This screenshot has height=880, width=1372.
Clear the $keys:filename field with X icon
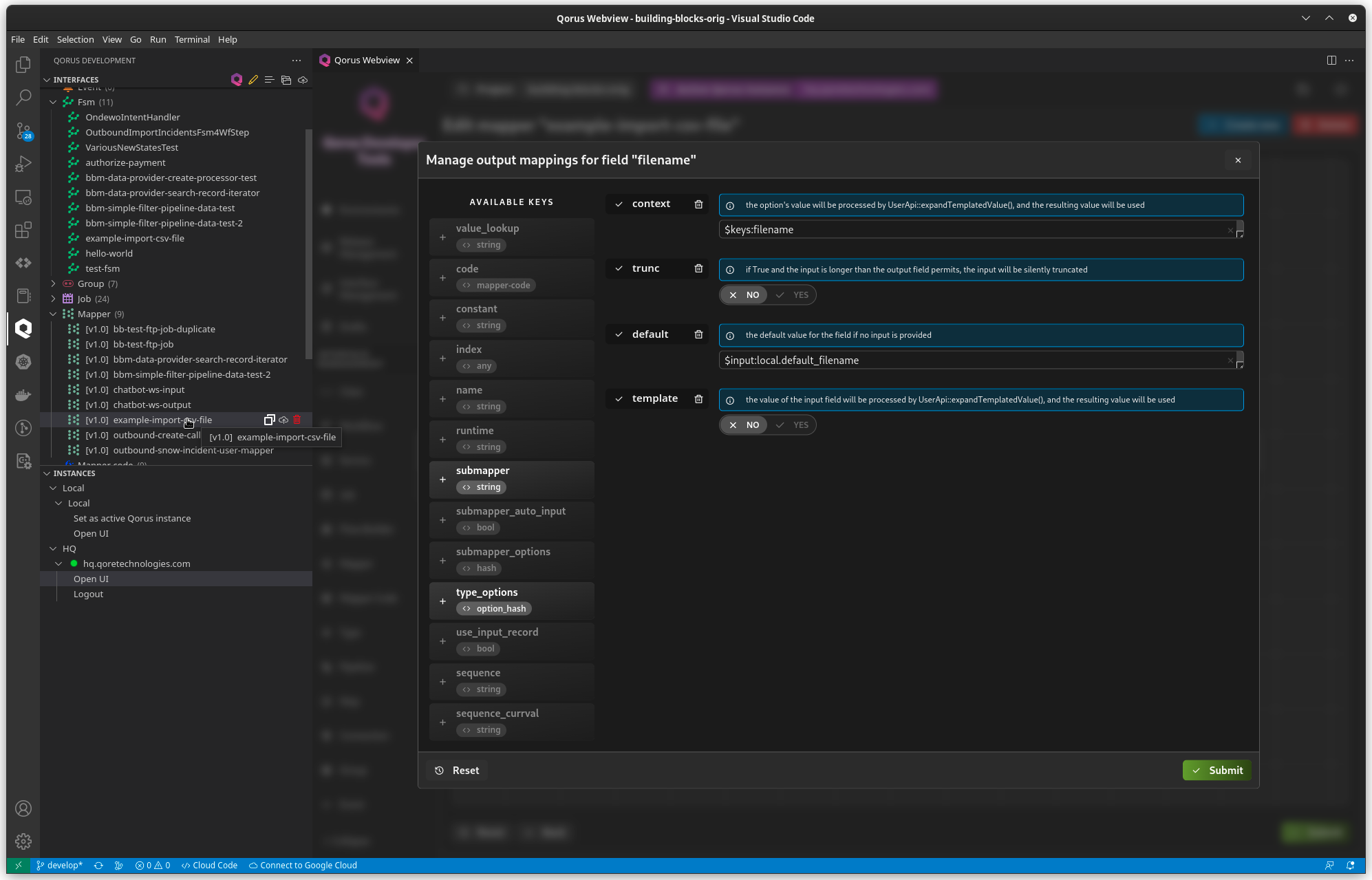click(1230, 230)
